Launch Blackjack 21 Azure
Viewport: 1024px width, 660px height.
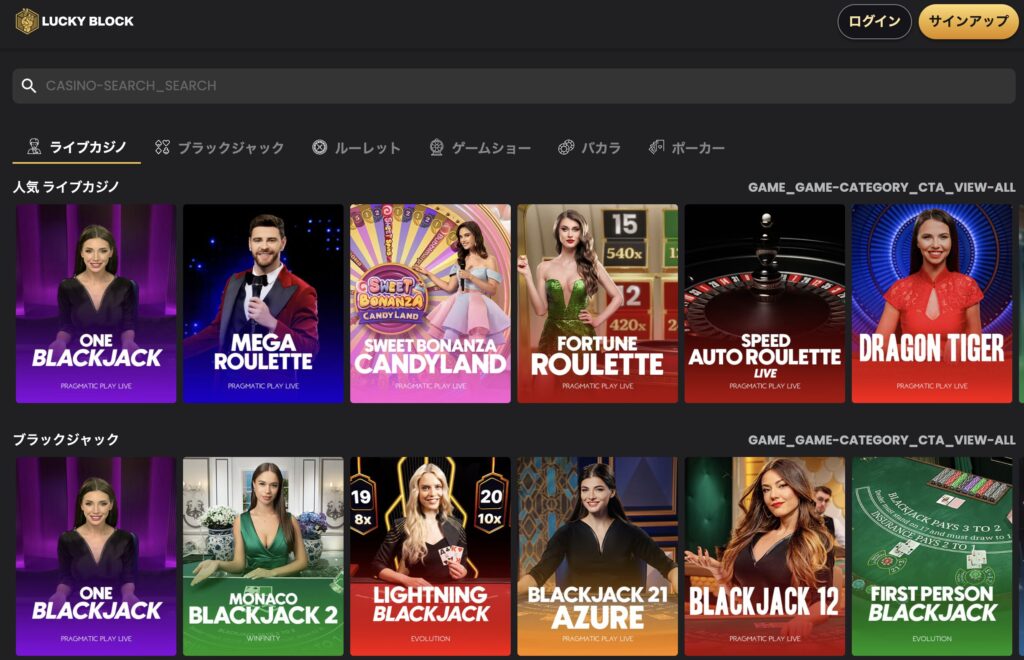tap(598, 556)
